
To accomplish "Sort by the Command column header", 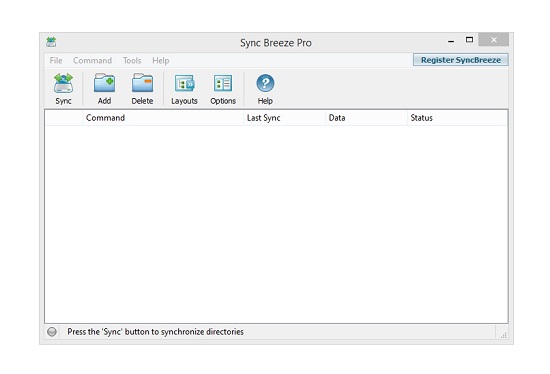I will pyautogui.click(x=163, y=118).
